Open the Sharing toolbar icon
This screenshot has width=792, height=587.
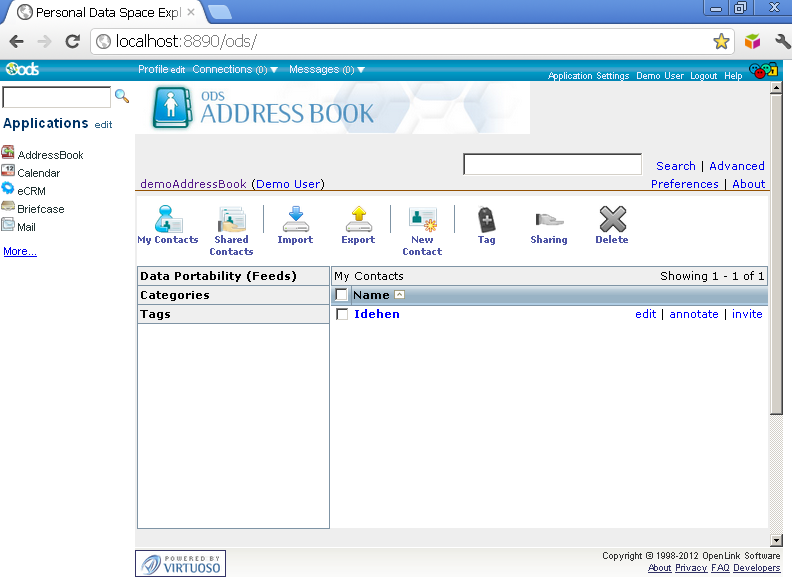click(548, 220)
